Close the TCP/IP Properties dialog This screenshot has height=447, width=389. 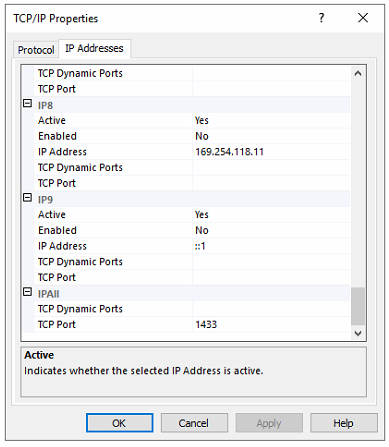[363, 18]
